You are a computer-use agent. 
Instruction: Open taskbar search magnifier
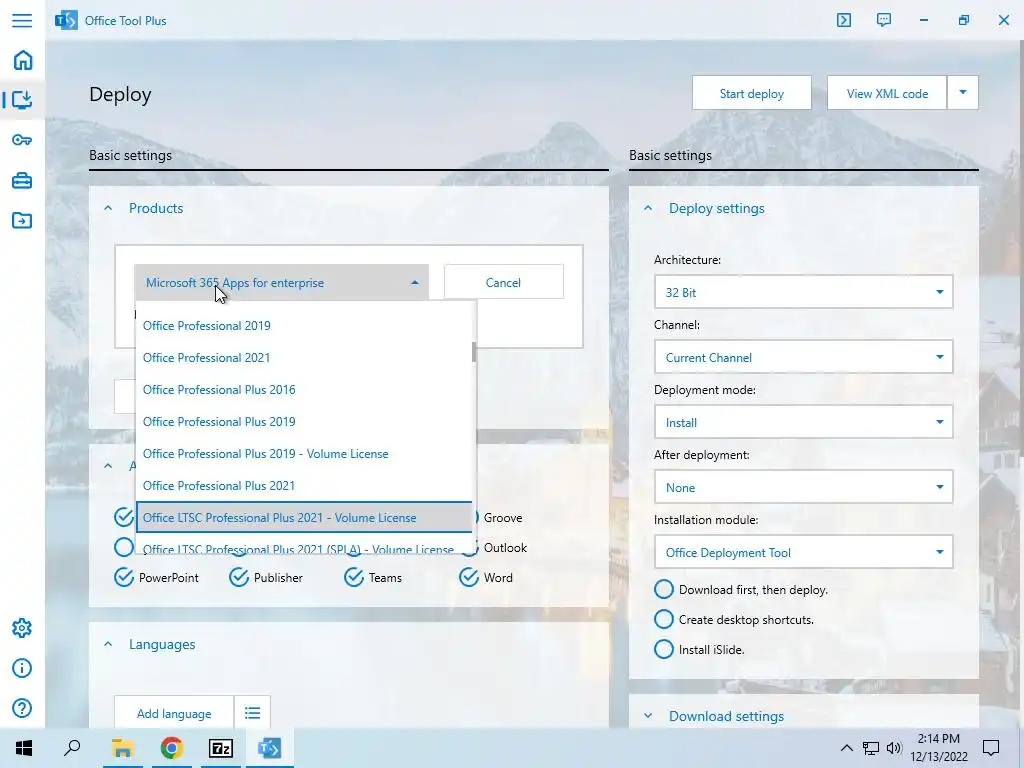[72, 748]
